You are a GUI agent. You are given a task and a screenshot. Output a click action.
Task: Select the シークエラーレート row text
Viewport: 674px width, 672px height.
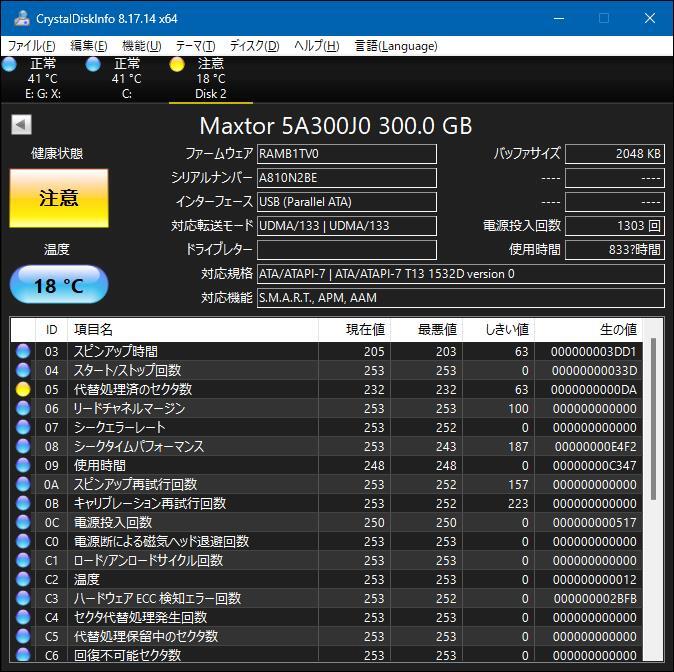(x=119, y=427)
